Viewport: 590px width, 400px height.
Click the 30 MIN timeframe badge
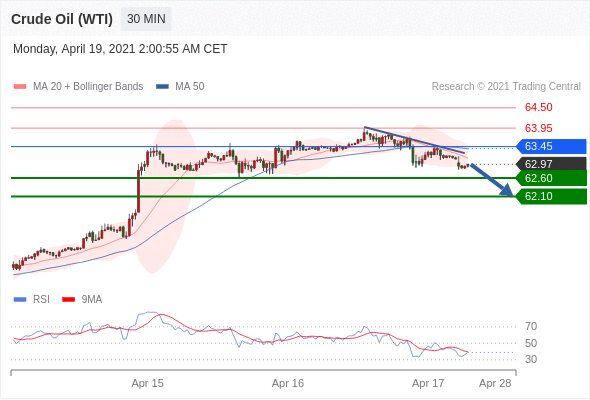pyautogui.click(x=146, y=19)
